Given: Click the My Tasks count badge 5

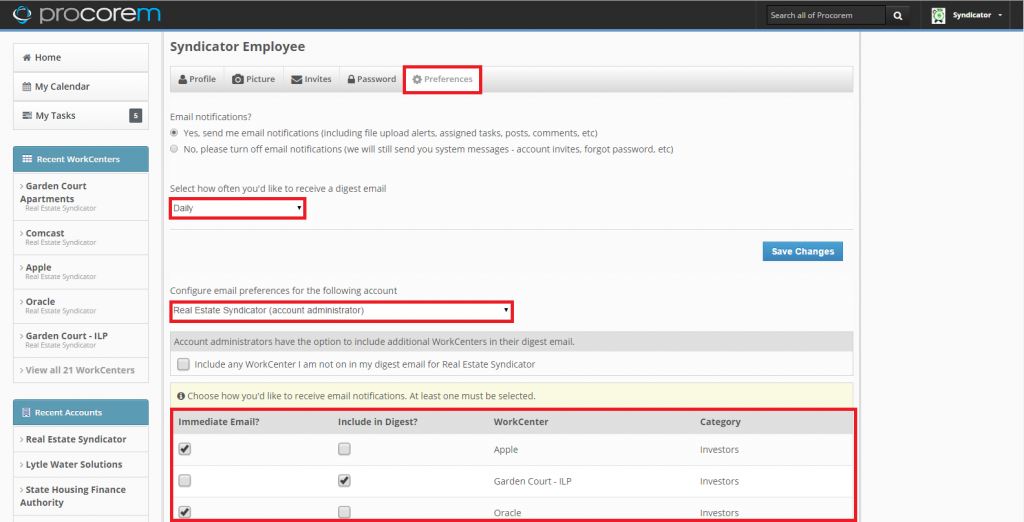Looking at the screenshot, I should 135,116.
